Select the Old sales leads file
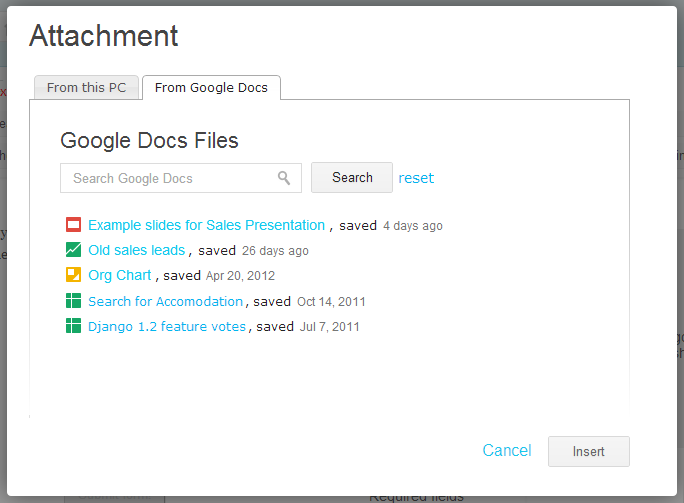This screenshot has width=684, height=503. 137,250
